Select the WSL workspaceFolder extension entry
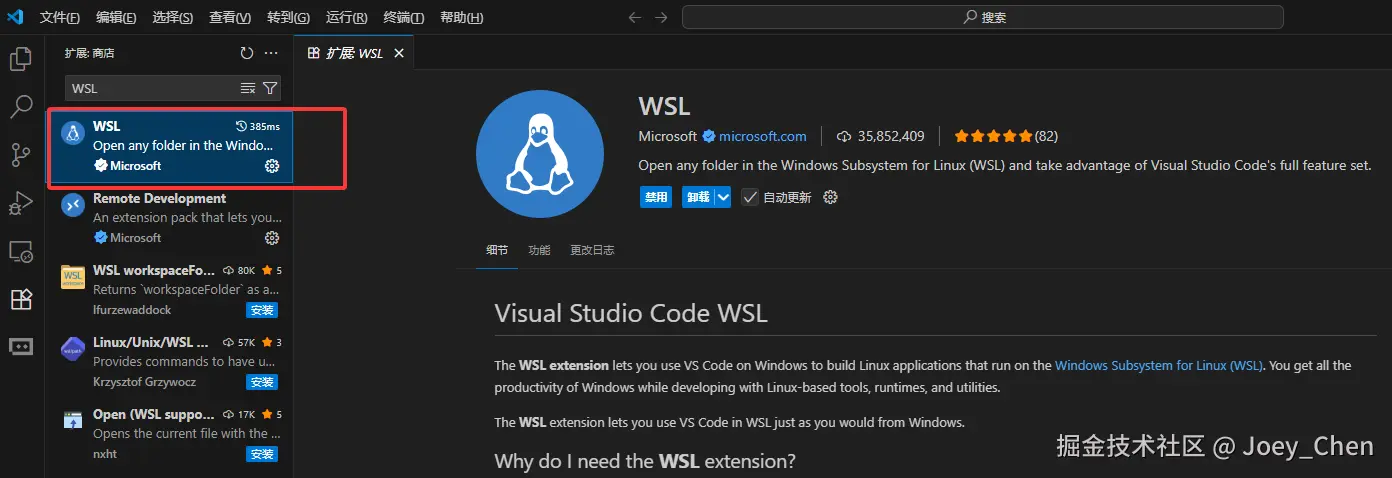Image resolution: width=1392 pixels, height=478 pixels. (171, 290)
